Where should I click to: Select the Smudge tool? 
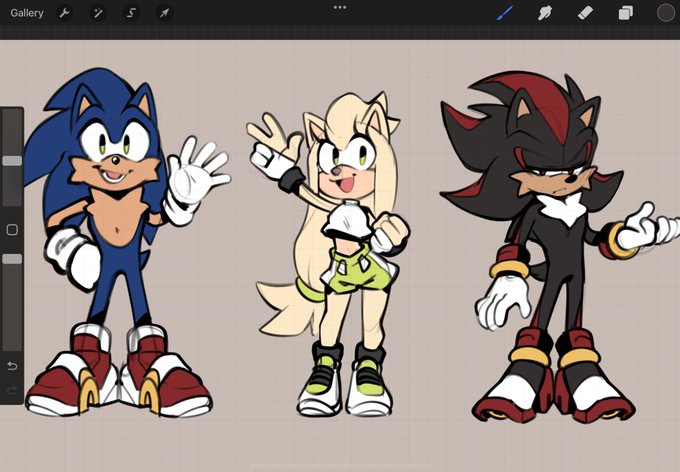(x=545, y=13)
